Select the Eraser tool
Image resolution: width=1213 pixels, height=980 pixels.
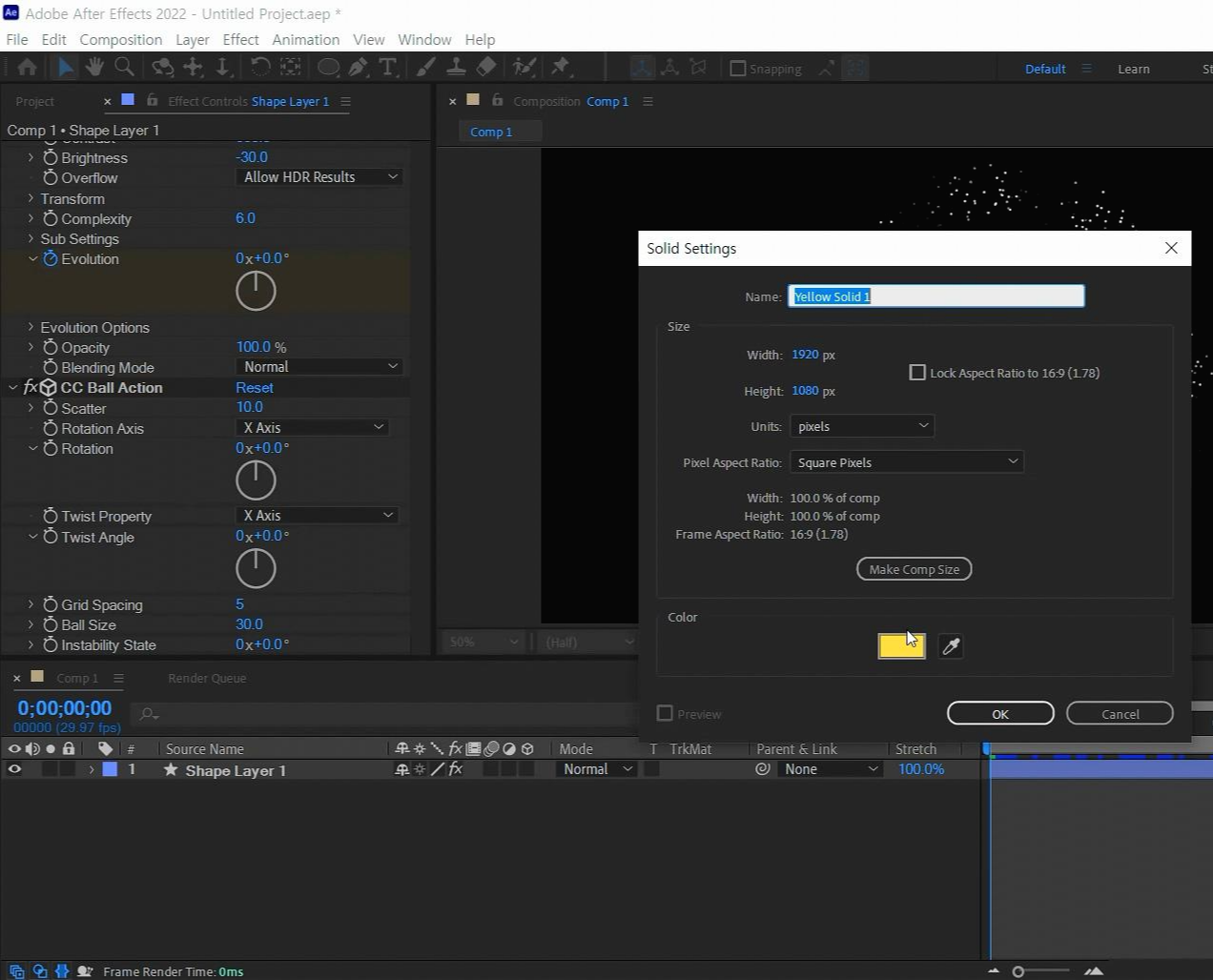[486, 67]
